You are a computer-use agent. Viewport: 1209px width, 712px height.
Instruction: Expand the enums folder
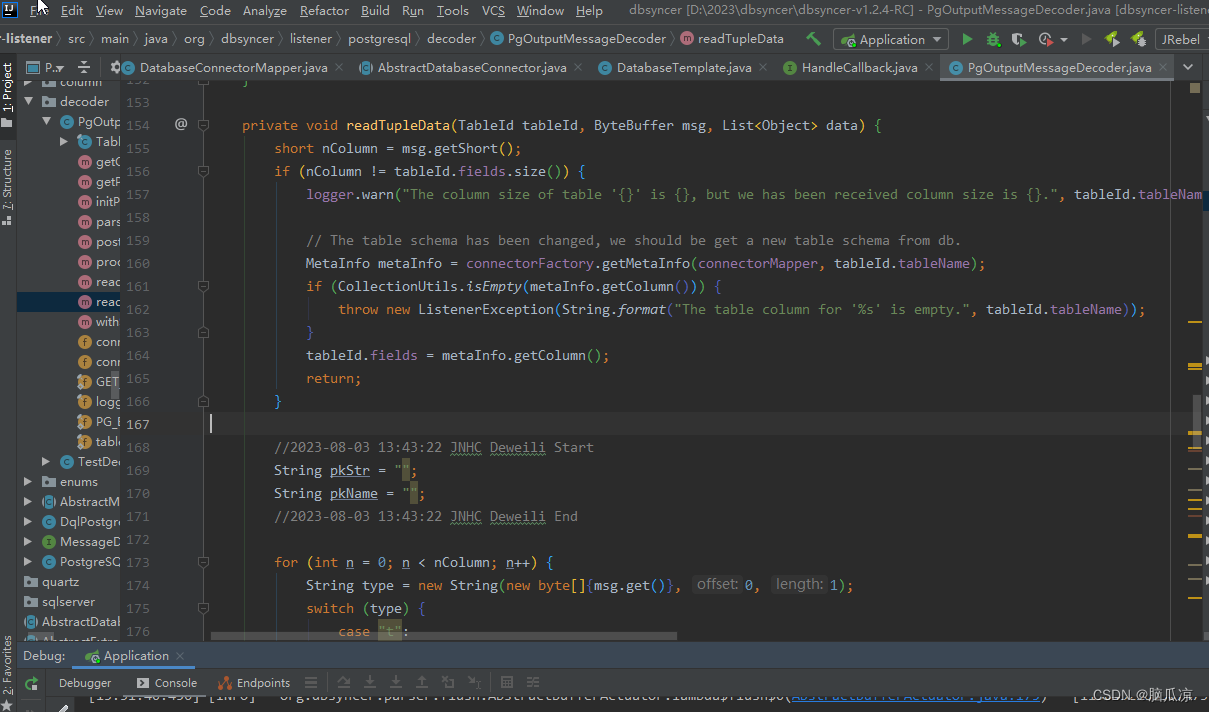click(x=30, y=481)
